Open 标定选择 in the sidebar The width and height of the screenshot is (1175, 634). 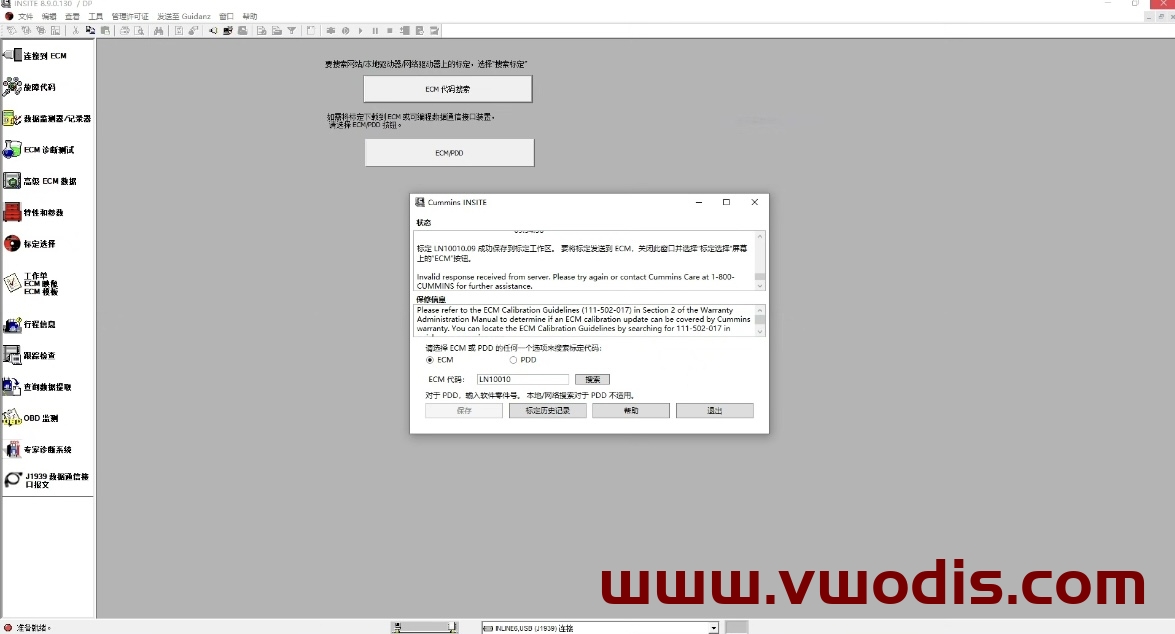(x=30, y=244)
